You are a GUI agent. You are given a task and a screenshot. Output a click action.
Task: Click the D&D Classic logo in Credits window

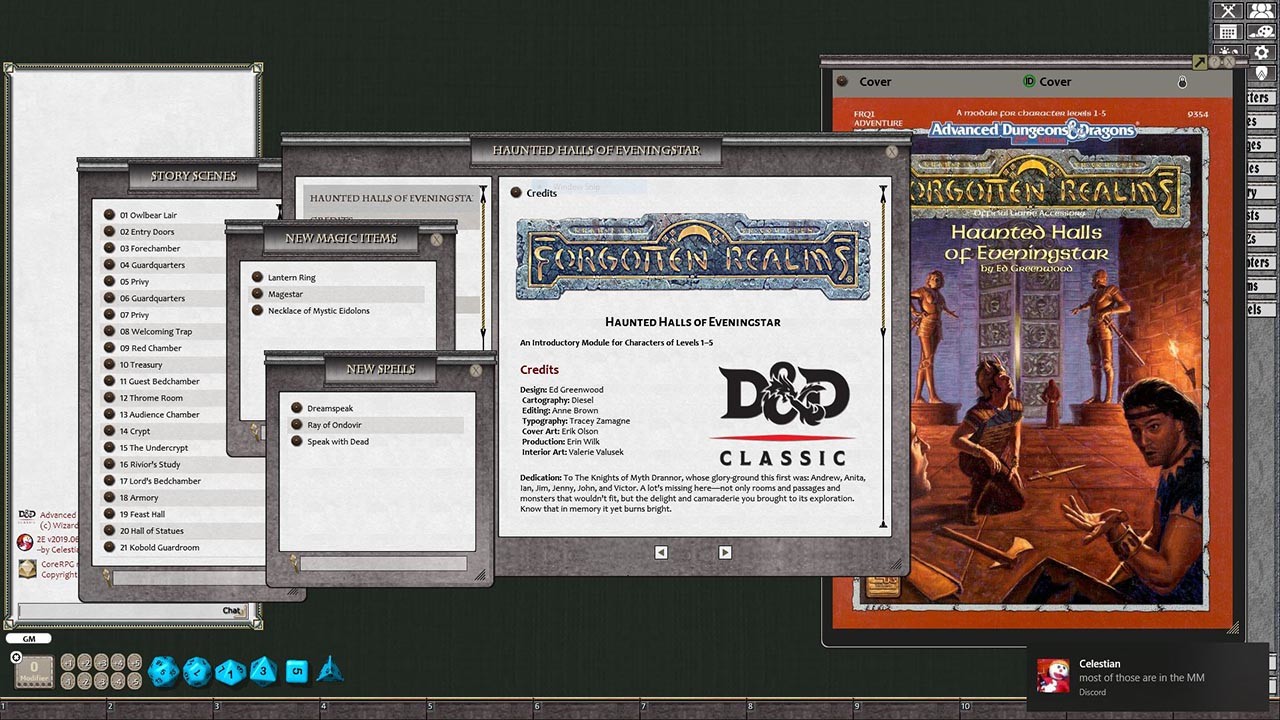pyautogui.click(x=784, y=400)
